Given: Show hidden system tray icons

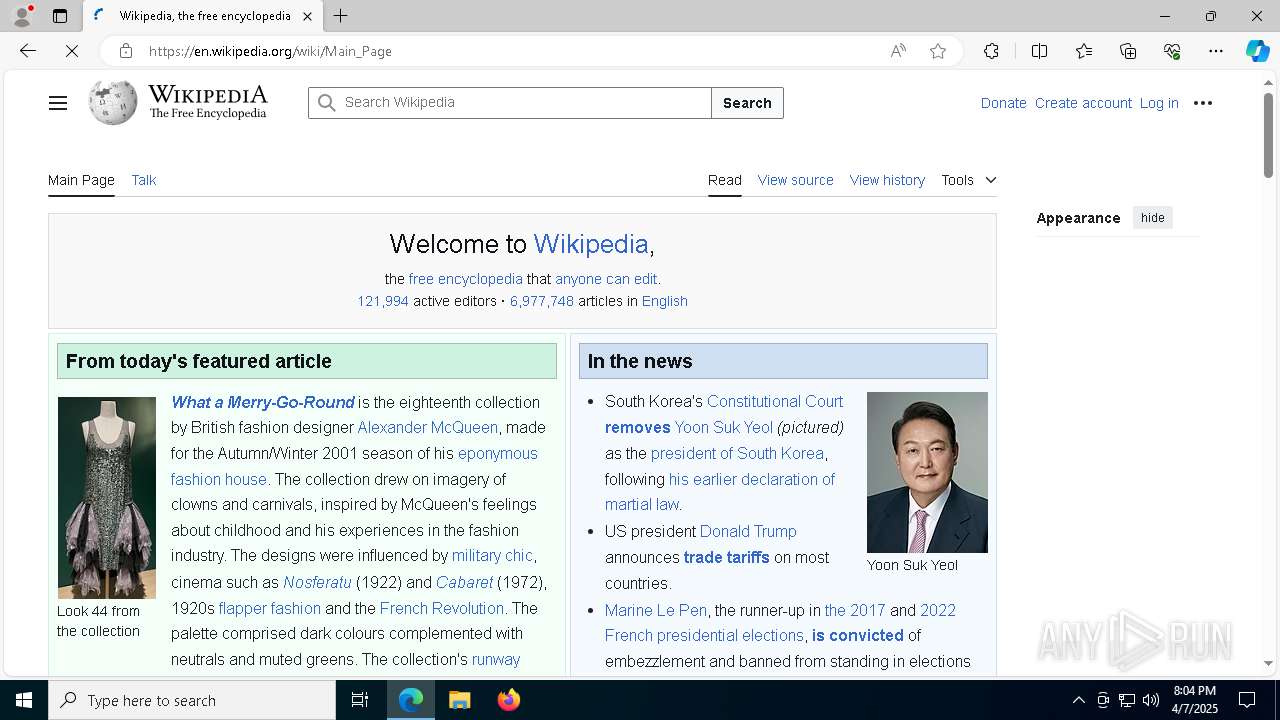Looking at the screenshot, I should (1078, 700).
